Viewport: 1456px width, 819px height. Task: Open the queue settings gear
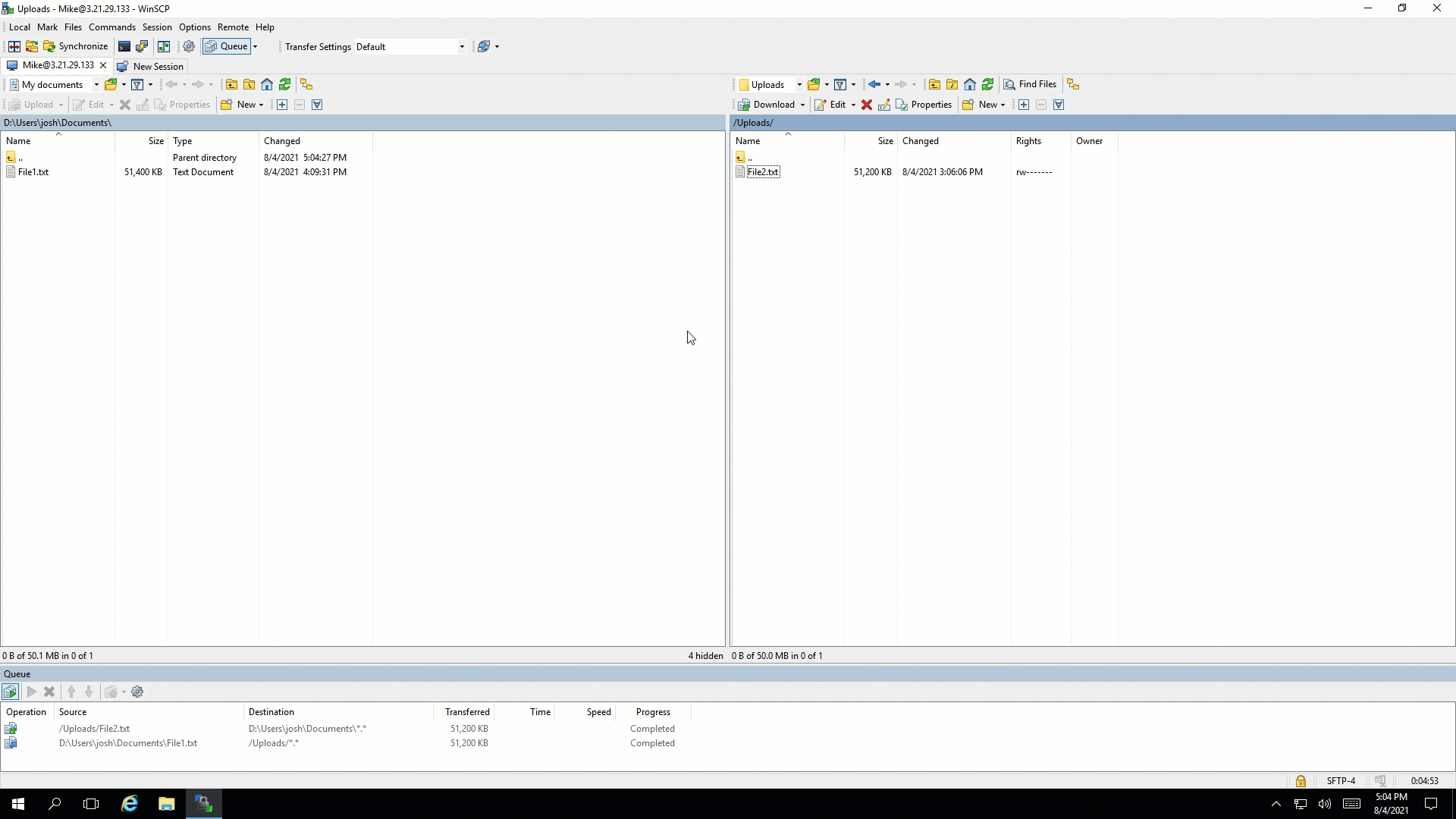coord(138,692)
